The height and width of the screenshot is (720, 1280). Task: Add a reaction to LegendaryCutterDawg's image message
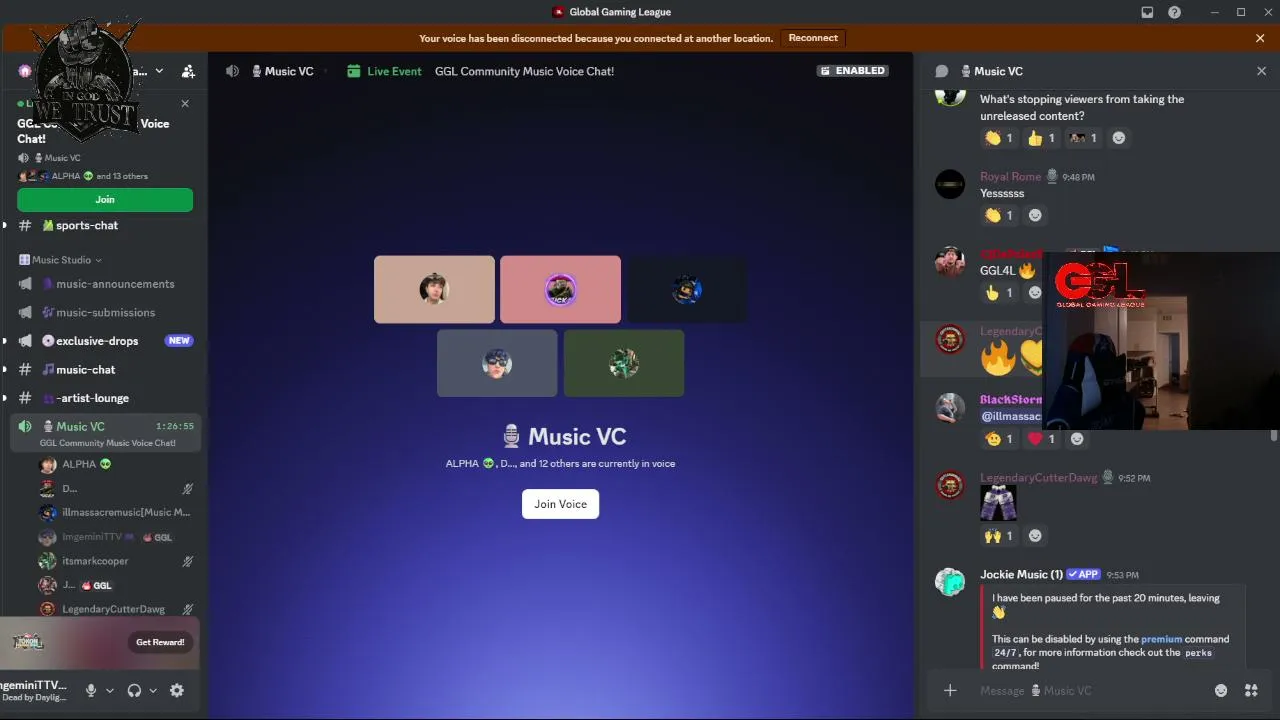click(1035, 536)
